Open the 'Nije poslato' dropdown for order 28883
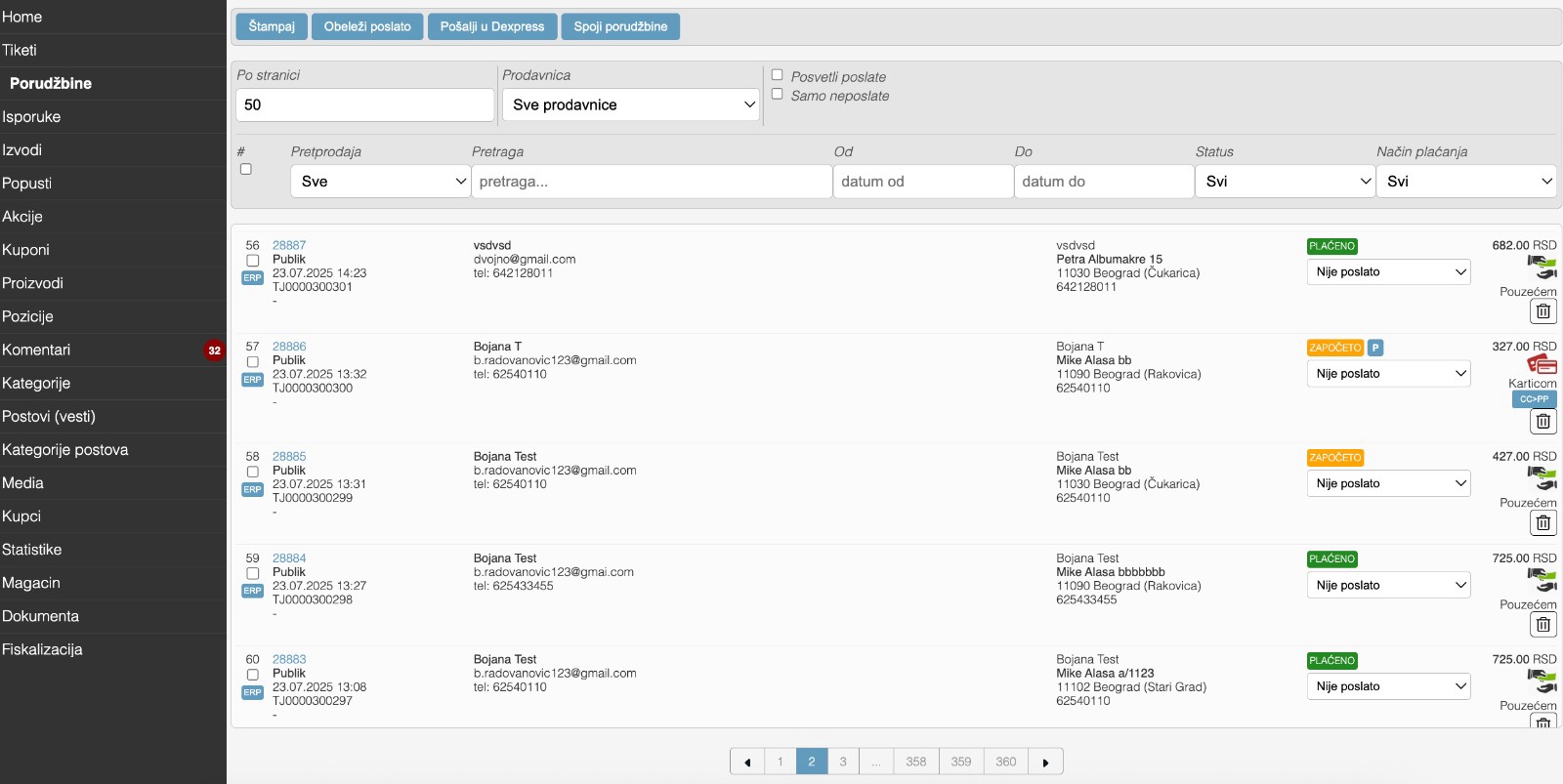The image size is (1563, 784). point(1388,686)
